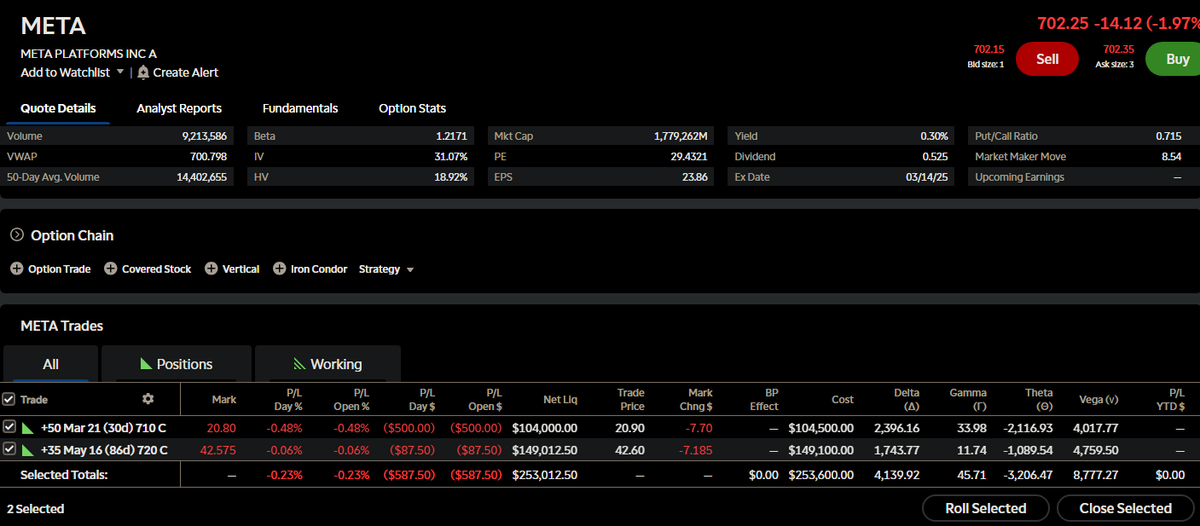Image resolution: width=1200 pixels, height=526 pixels.
Task: Click the 20.80 mark value
Action: coord(221,427)
